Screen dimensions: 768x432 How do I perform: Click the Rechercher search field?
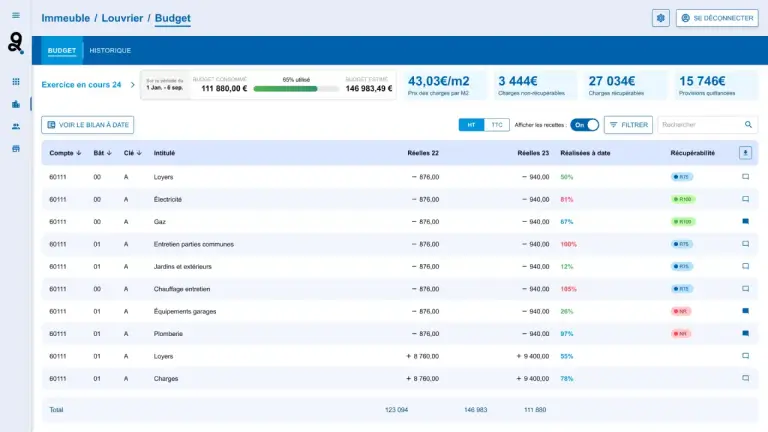(x=708, y=125)
